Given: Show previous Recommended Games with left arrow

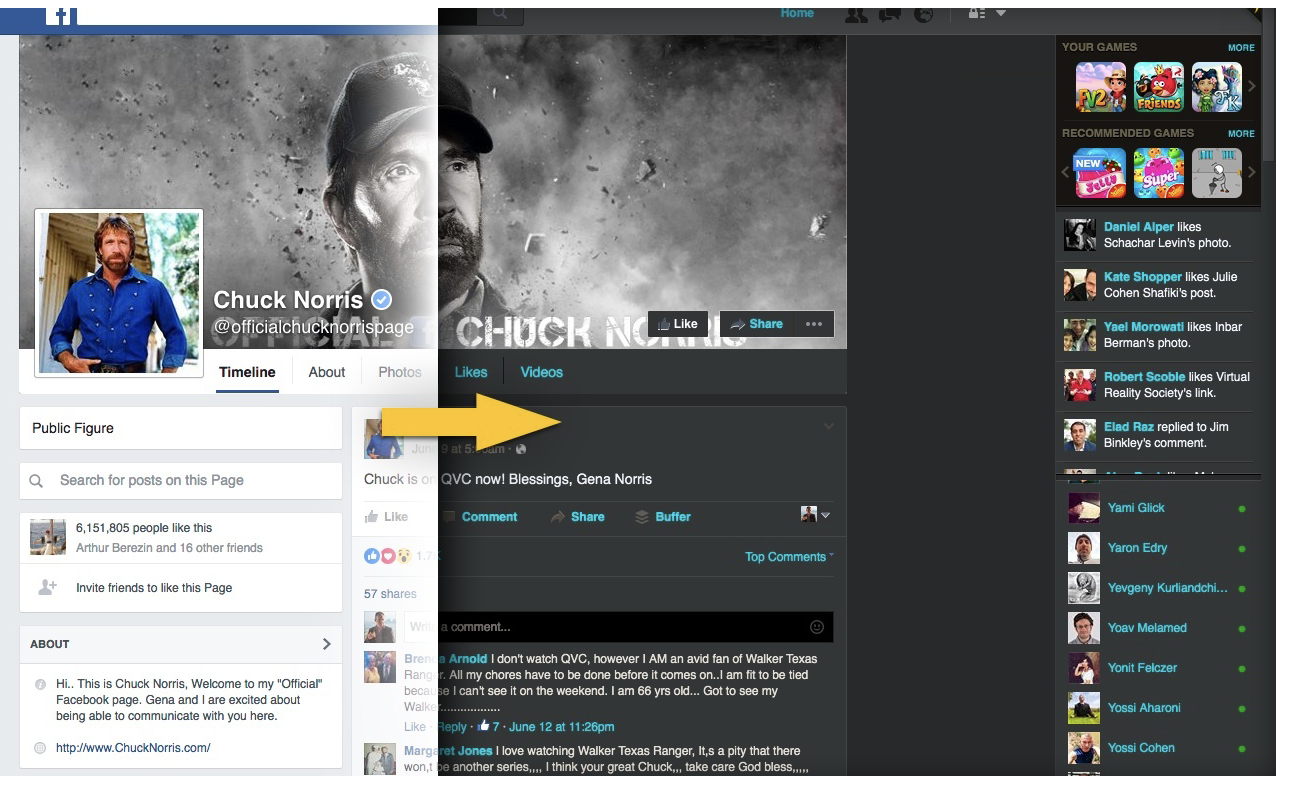Looking at the screenshot, I should (1066, 173).
